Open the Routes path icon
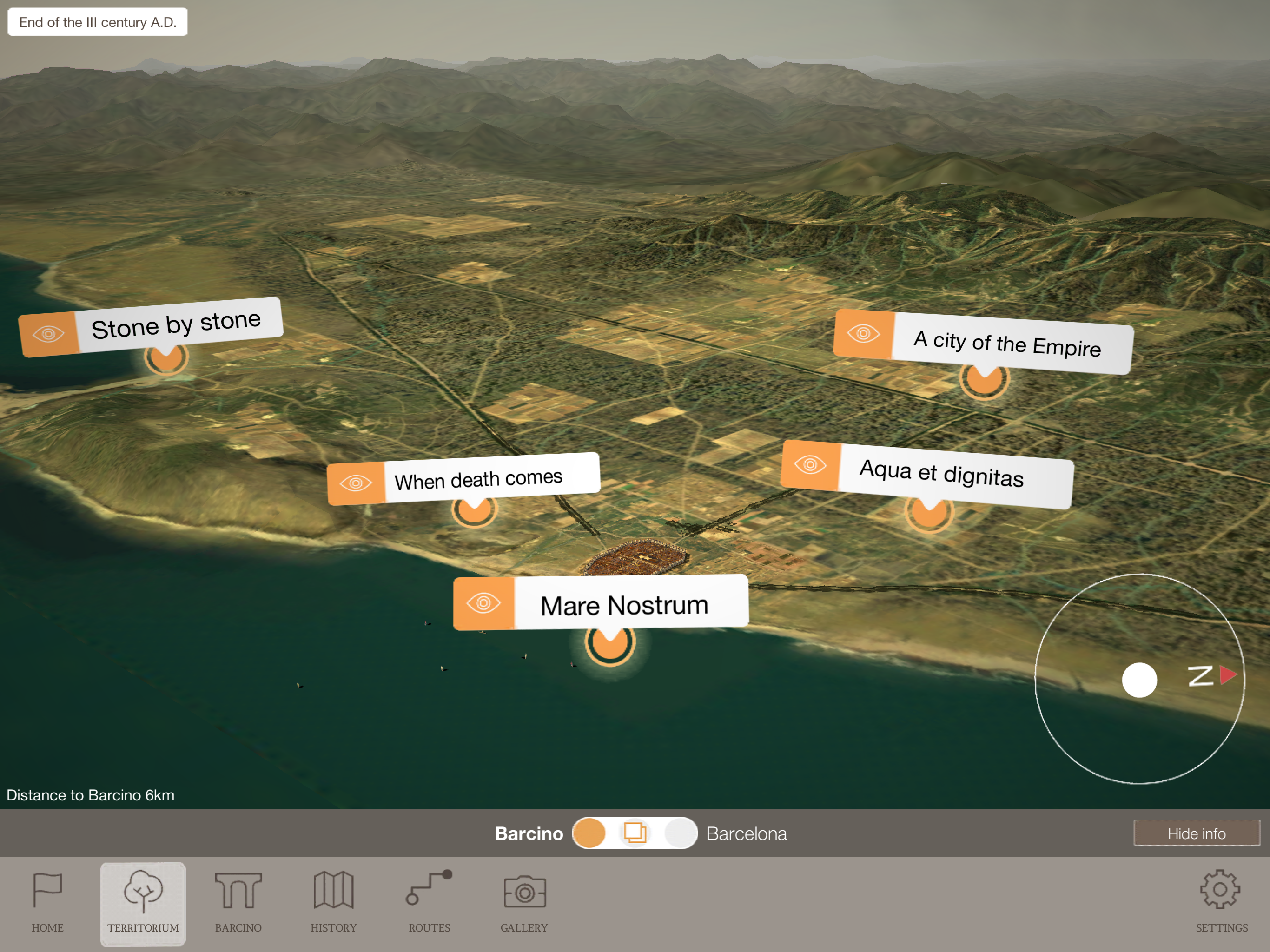 click(429, 889)
